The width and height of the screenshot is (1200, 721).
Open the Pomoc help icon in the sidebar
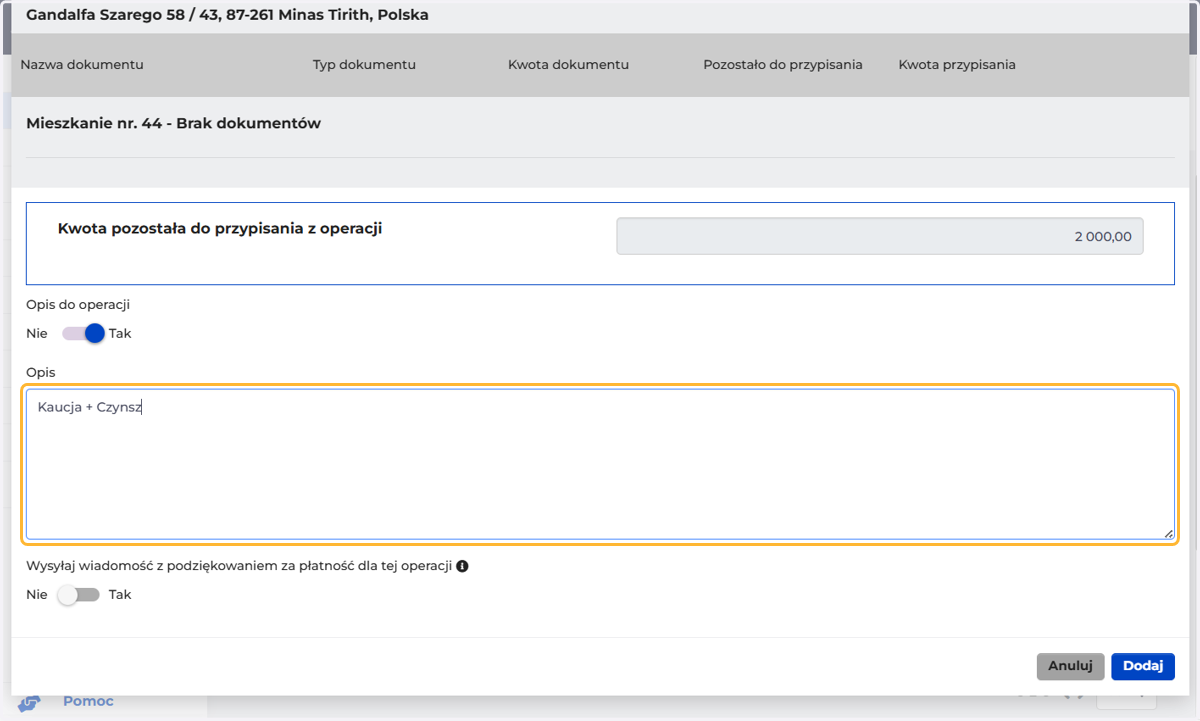[29, 703]
